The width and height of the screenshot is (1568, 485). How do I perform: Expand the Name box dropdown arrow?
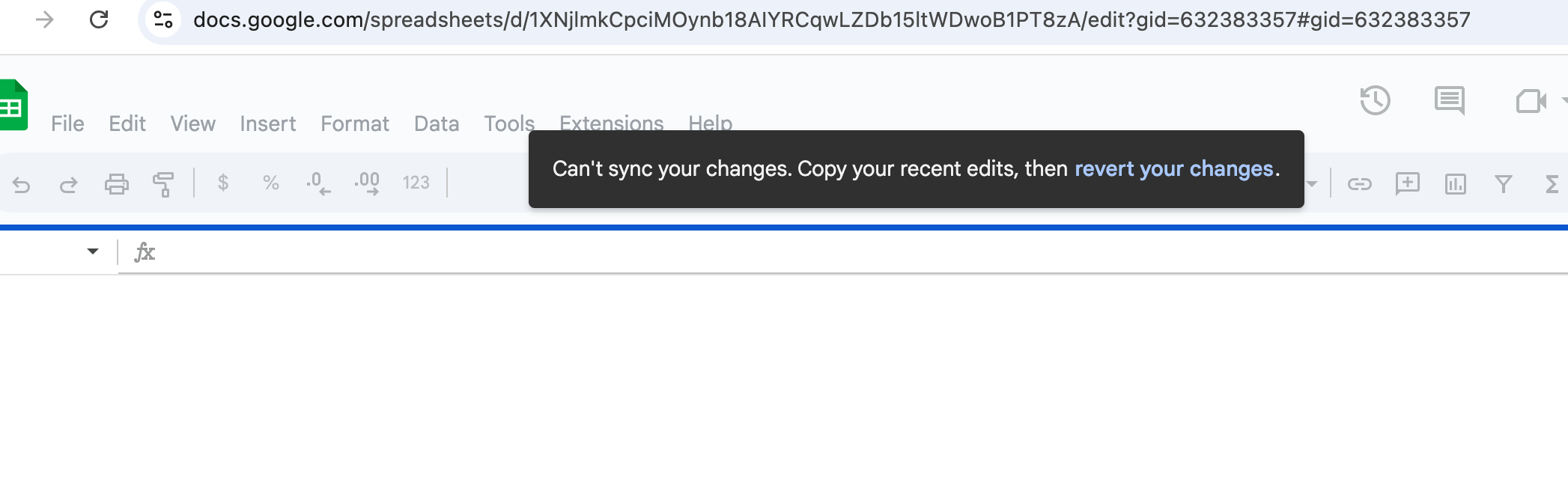[93, 251]
